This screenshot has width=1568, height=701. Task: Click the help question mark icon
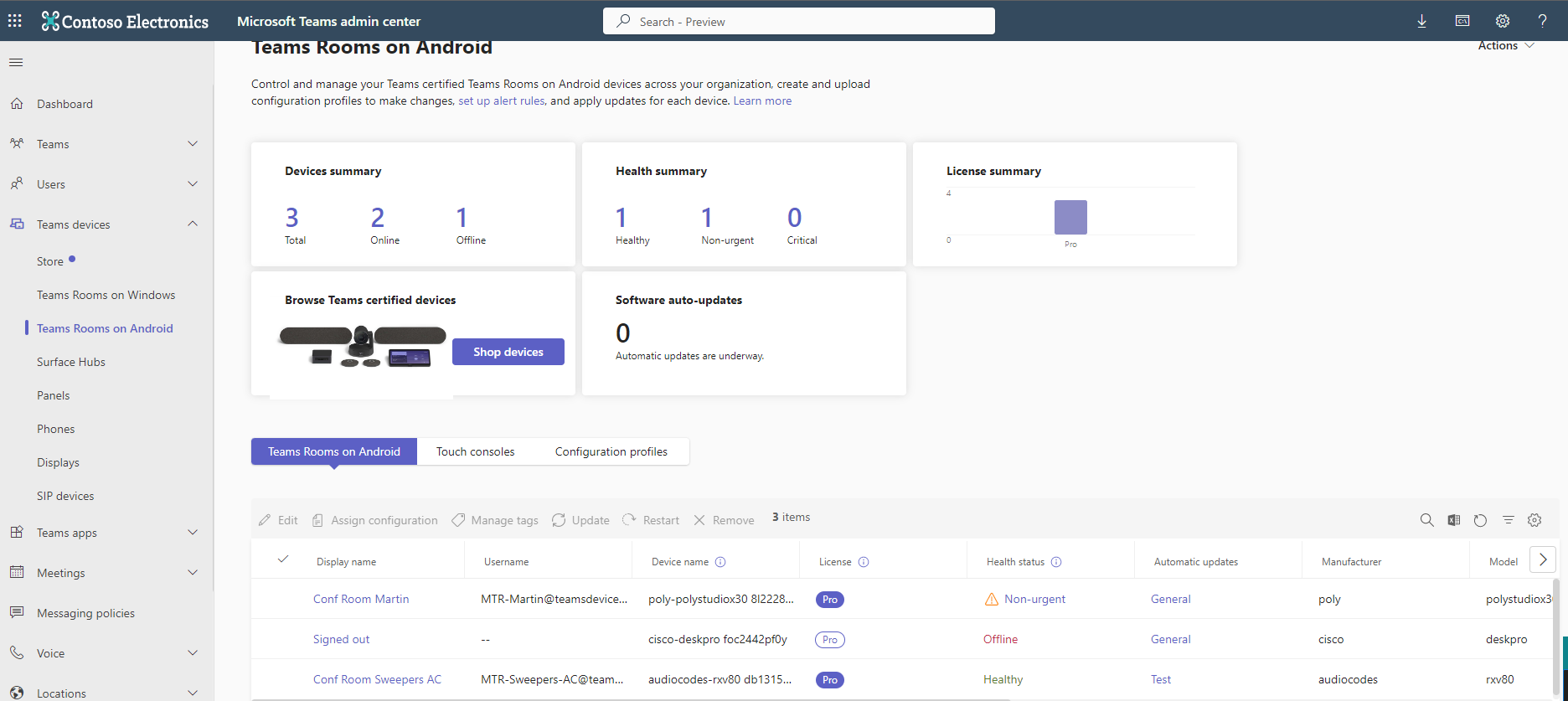click(1542, 21)
